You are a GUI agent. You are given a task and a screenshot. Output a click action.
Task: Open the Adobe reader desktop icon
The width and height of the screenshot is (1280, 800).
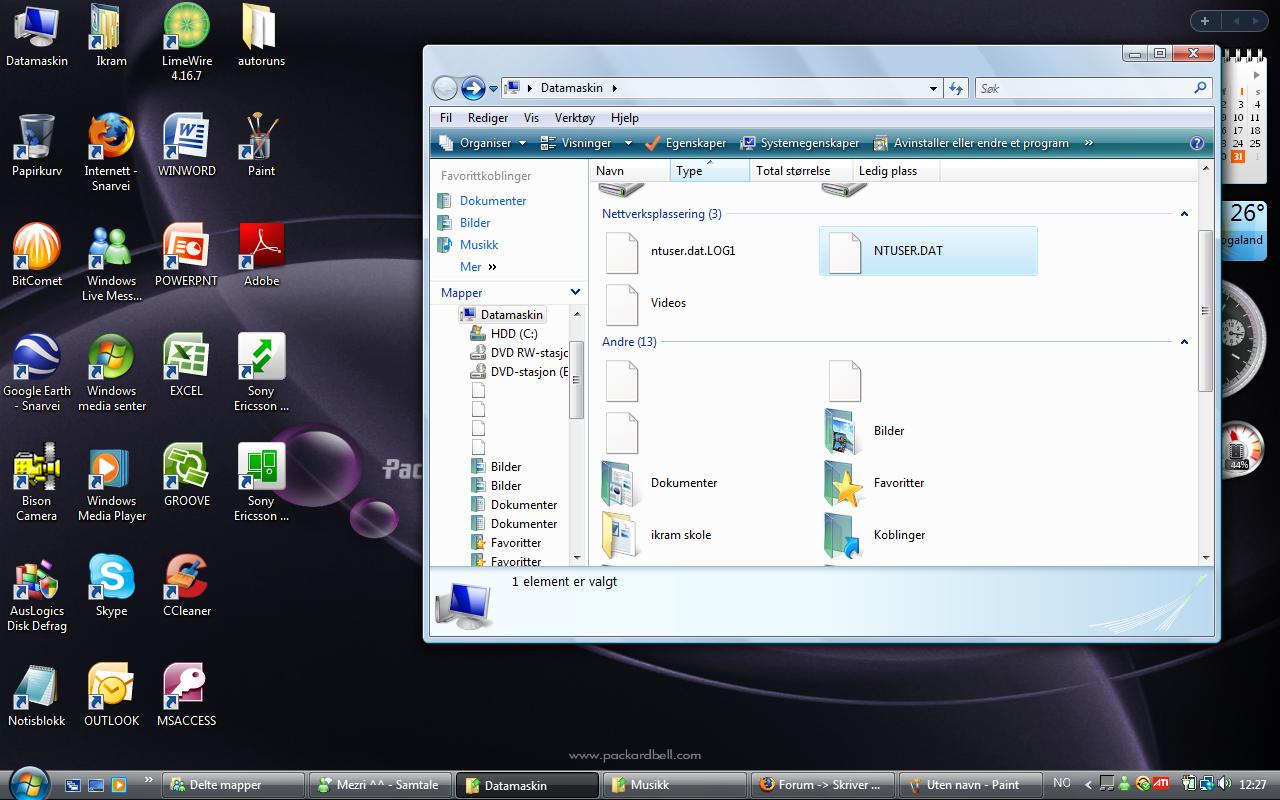(261, 256)
